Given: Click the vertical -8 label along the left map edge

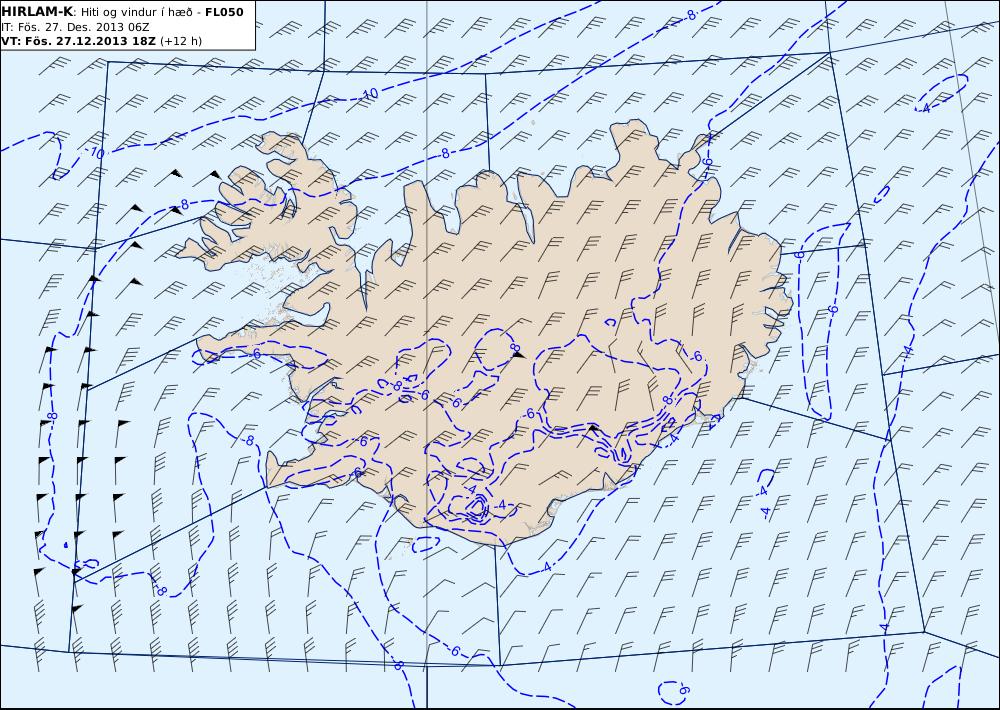Looking at the screenshot, I should pyautogui.click(x=52, y=417).
